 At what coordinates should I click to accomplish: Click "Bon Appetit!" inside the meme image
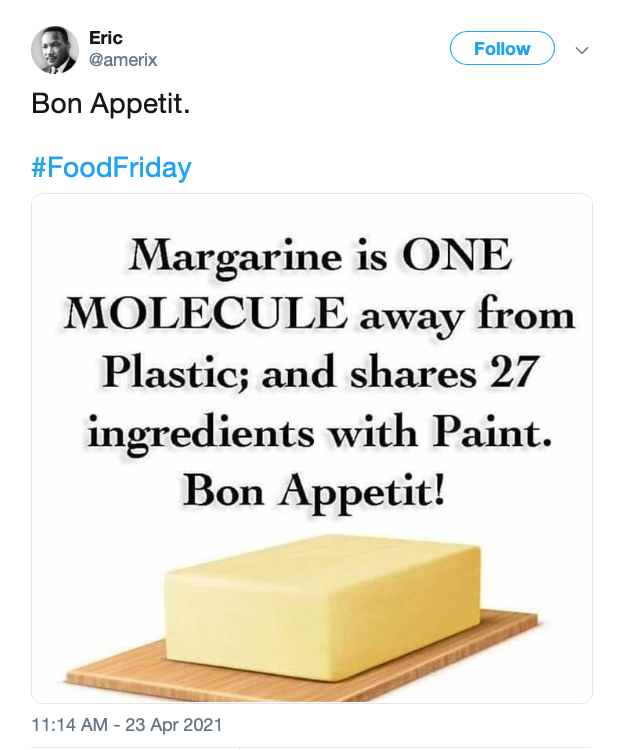[310, 489]
